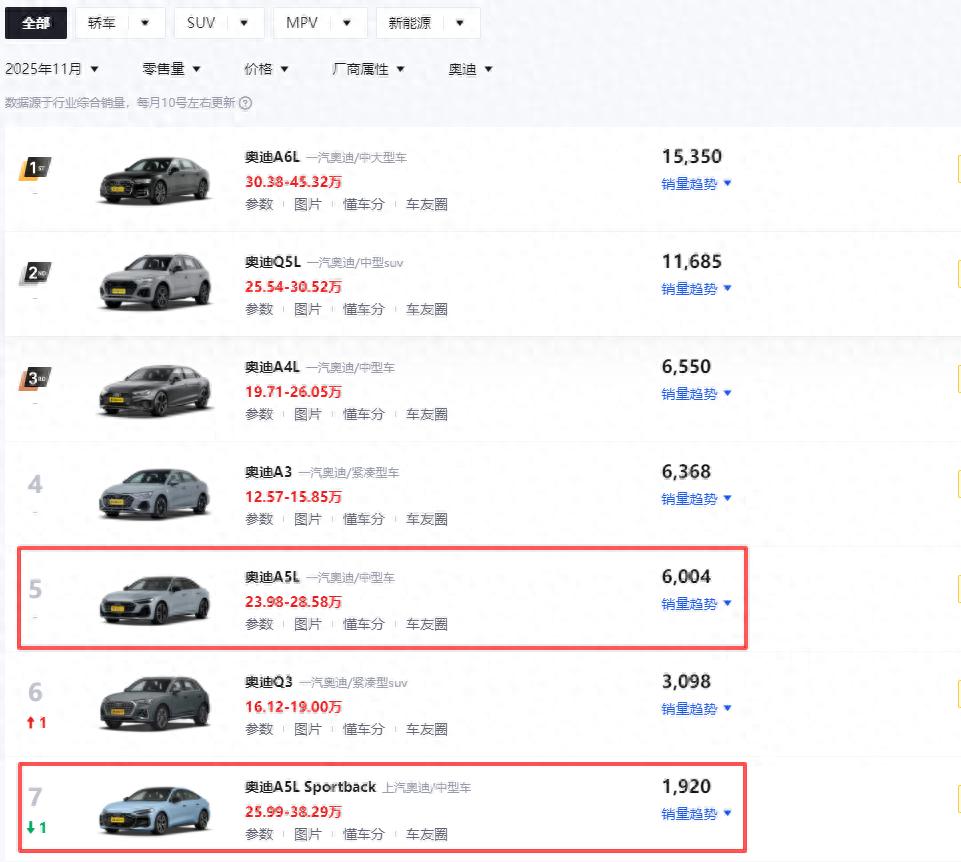This screenshot has height=862, width=961.
Task: Open 图片 link for 奥迪A3
Action: coord(308,519)
